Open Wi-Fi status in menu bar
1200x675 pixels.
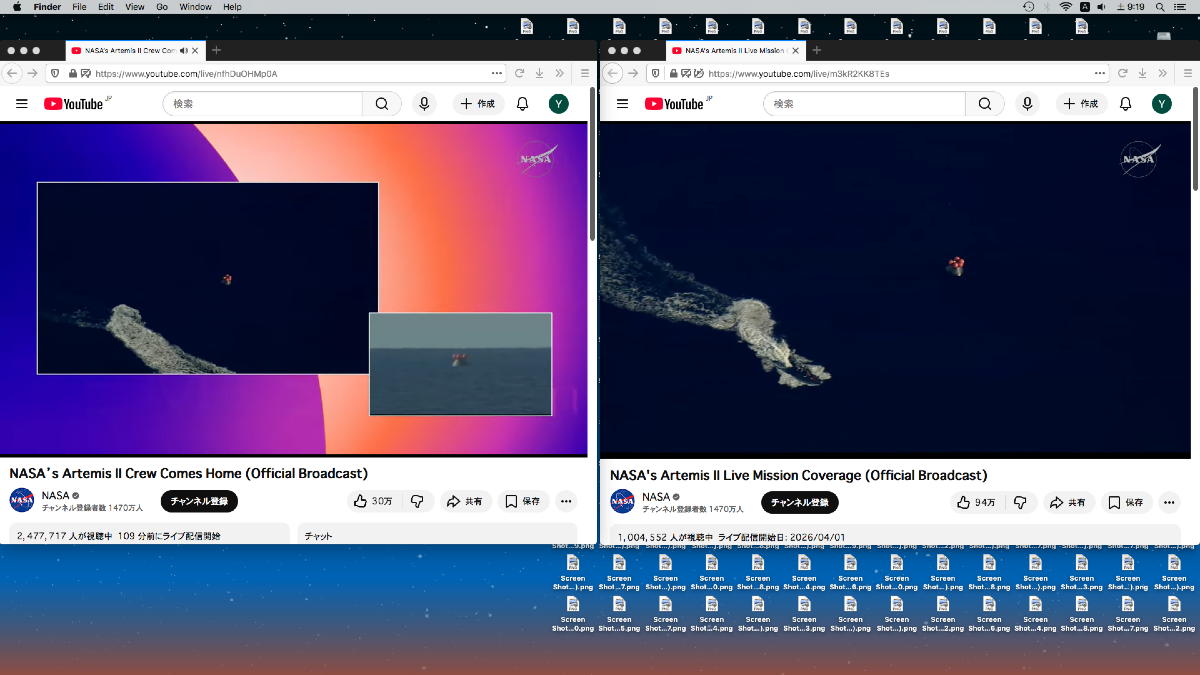coord(1066,7)
